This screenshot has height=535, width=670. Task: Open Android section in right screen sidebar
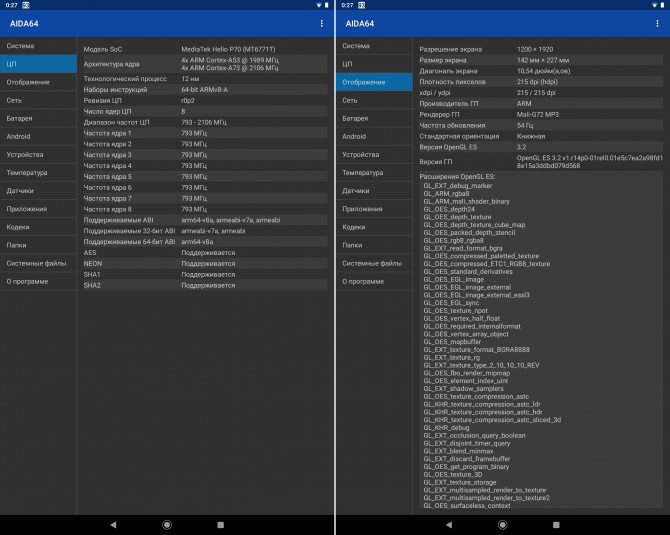(374, 136)
